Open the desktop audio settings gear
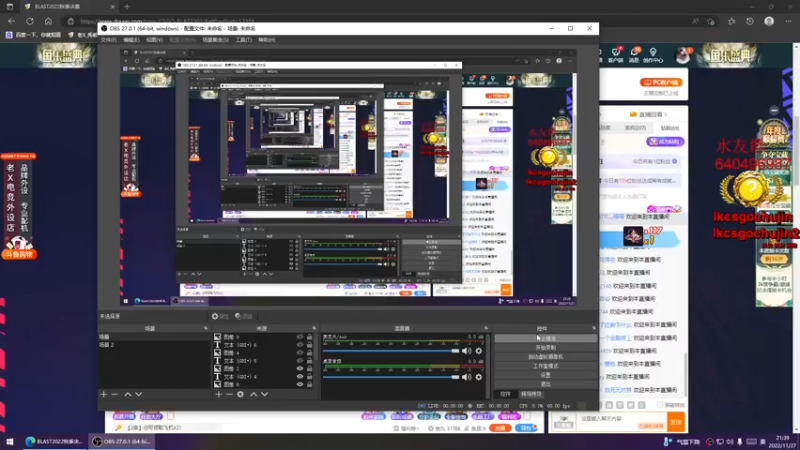This screenshot has height=450, width=800. tap(479, 377)
